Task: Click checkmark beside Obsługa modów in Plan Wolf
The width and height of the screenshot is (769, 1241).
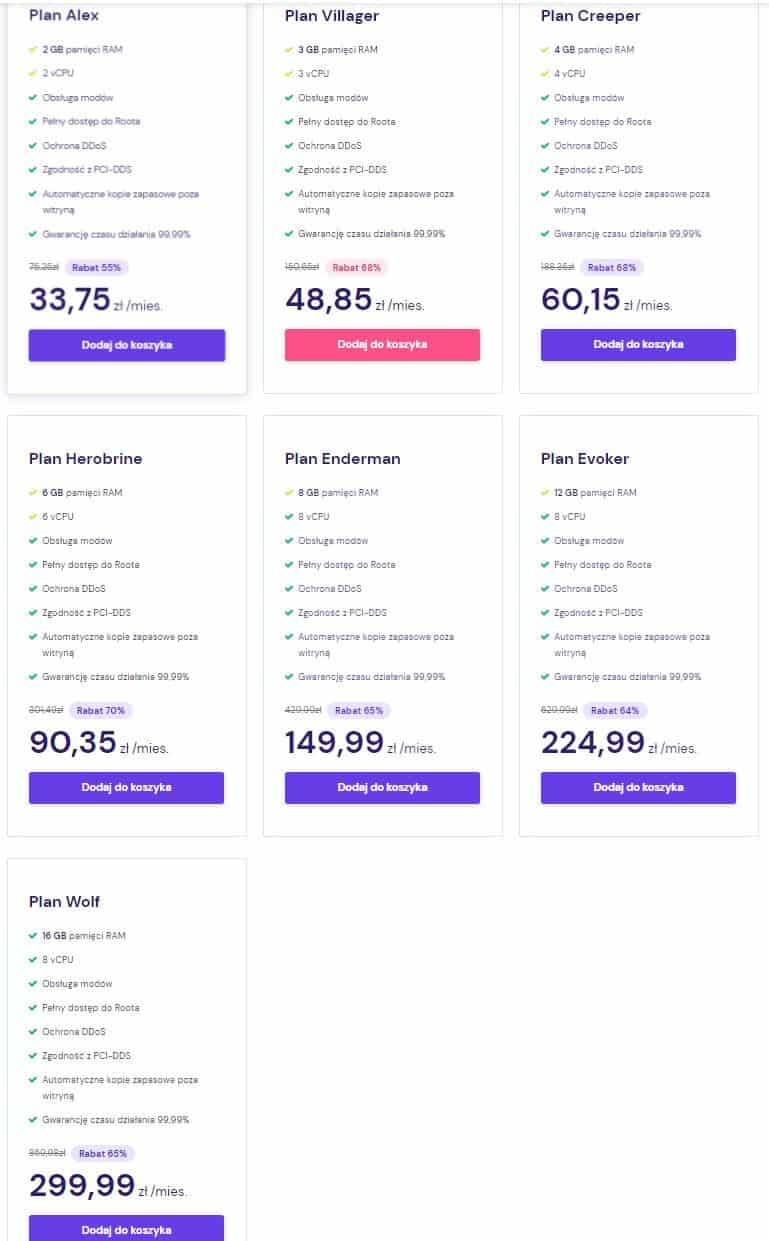Action: [x=33, y=984]
